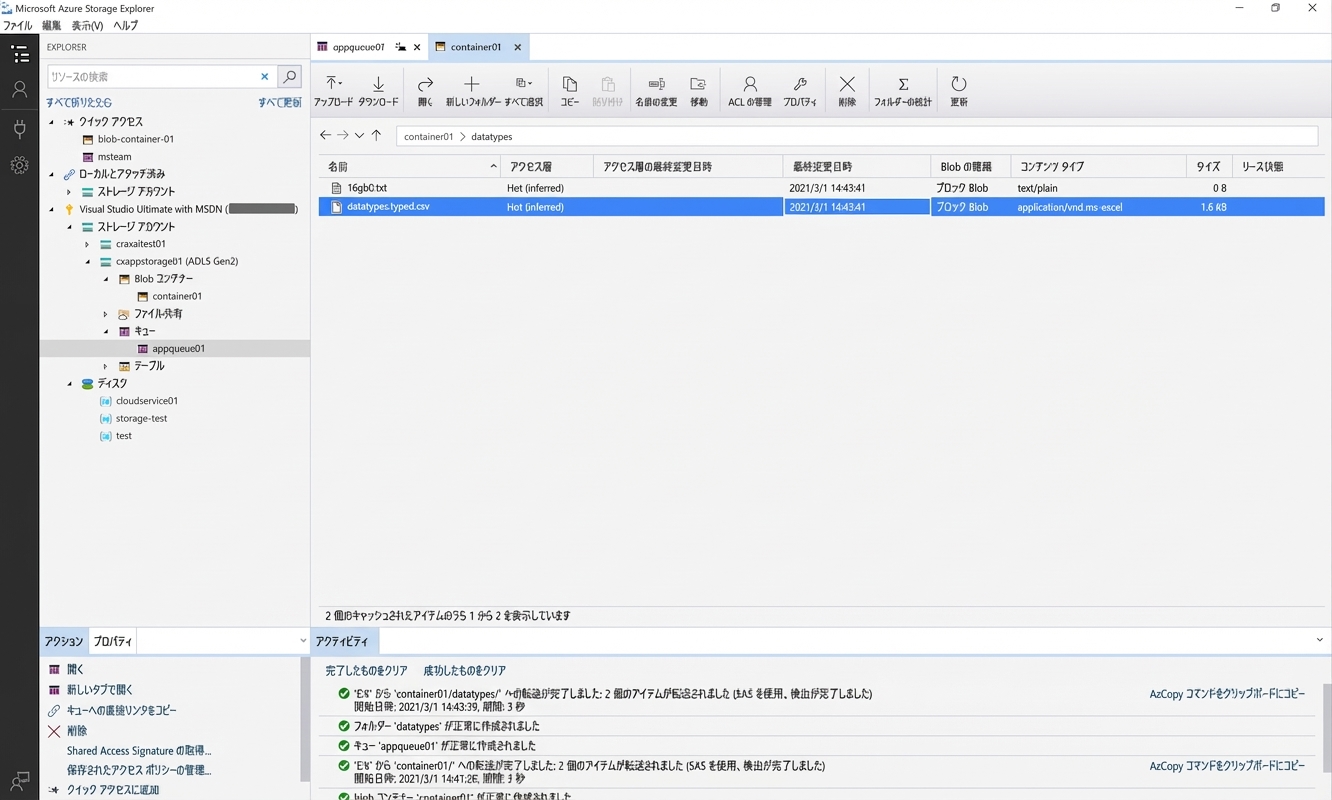Click 成功したものをクリア in activities
The height and width of the screenshot is (800, 1332).
click(x=464, y=671)
